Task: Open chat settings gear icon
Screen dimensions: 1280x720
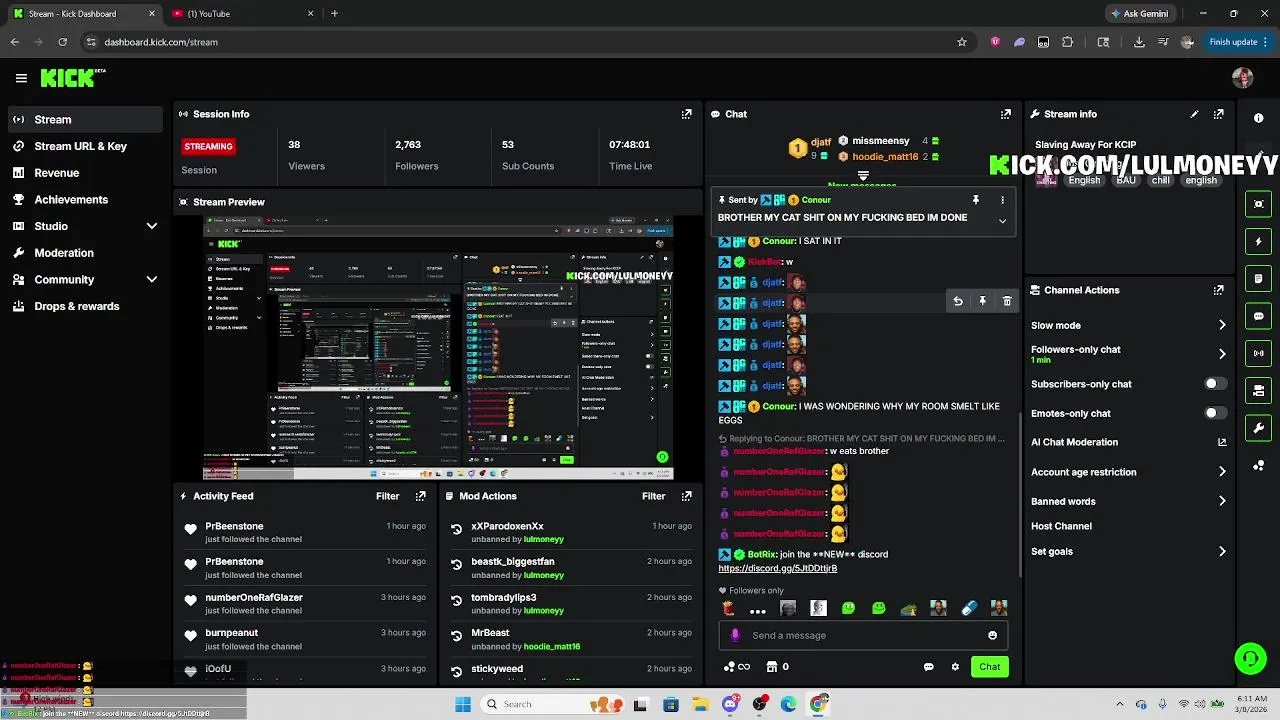Action: [955, 667]
